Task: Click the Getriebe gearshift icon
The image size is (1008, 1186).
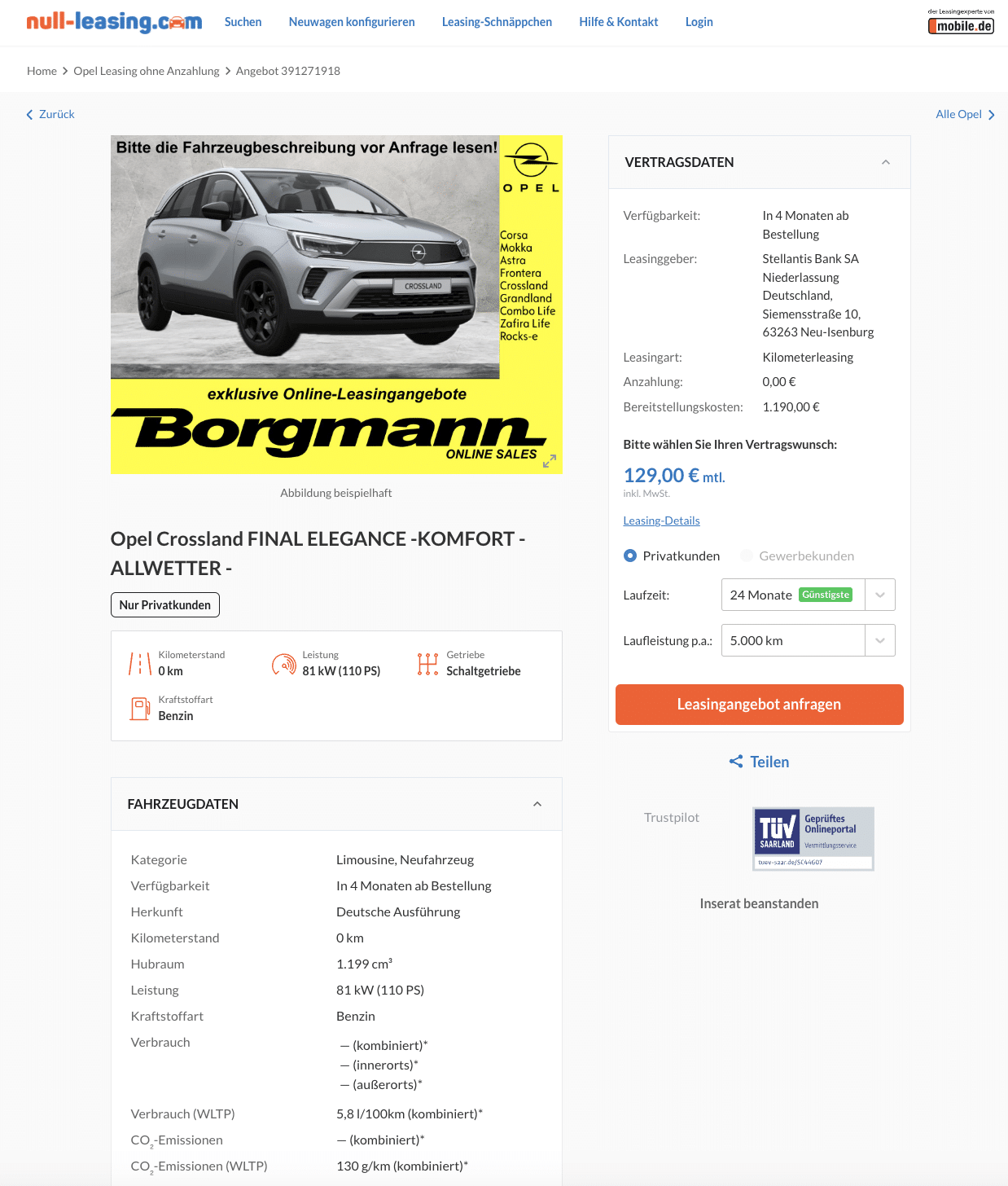Action: 427,664
